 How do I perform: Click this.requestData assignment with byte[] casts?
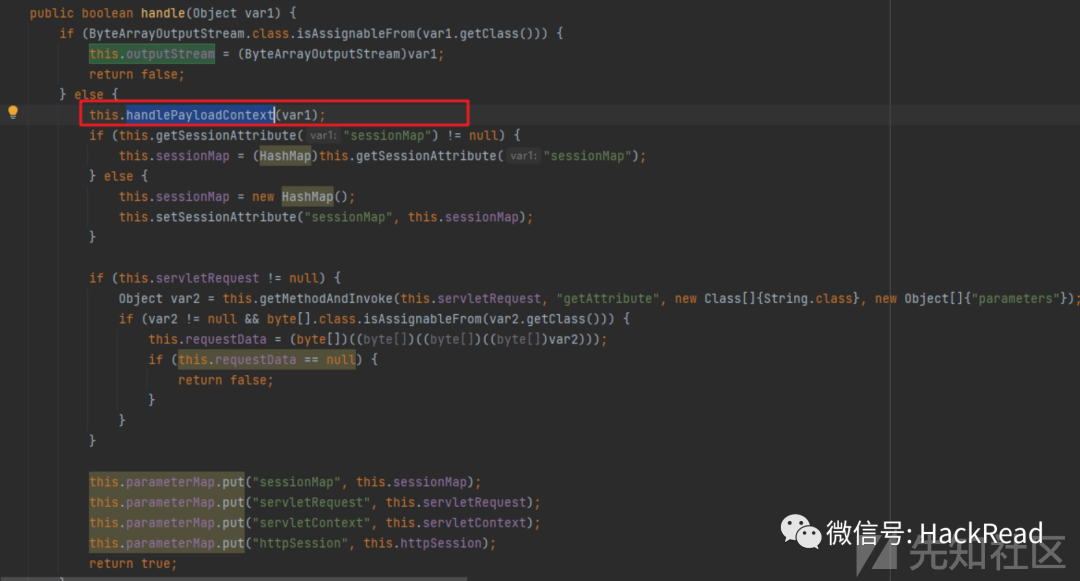tap(377, 339)
